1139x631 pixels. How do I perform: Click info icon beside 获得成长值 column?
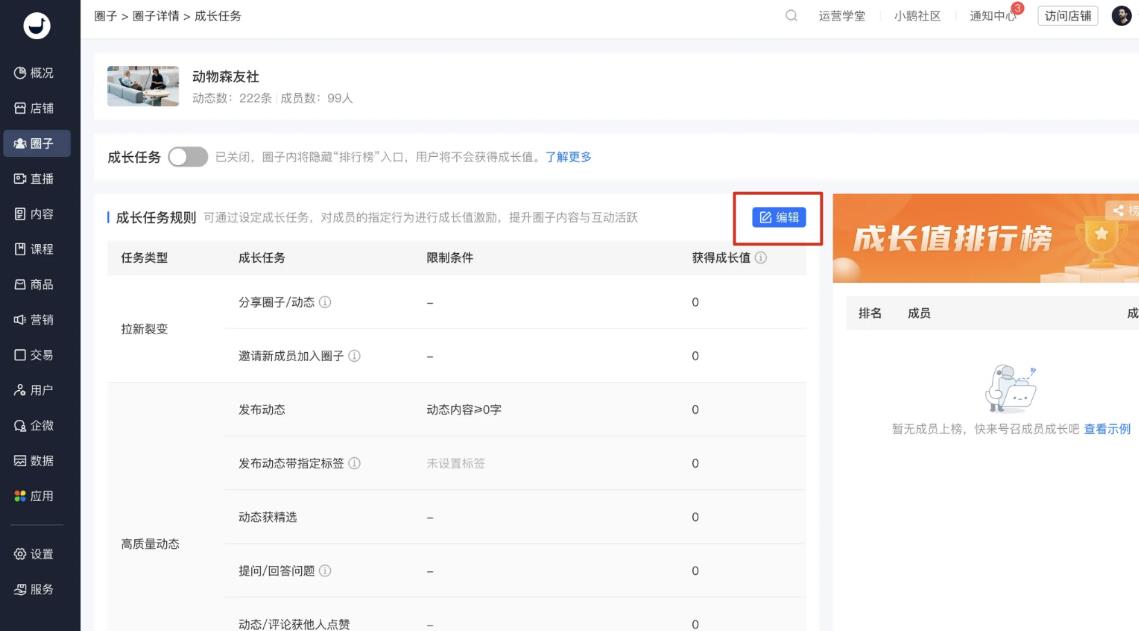(761, 258)
